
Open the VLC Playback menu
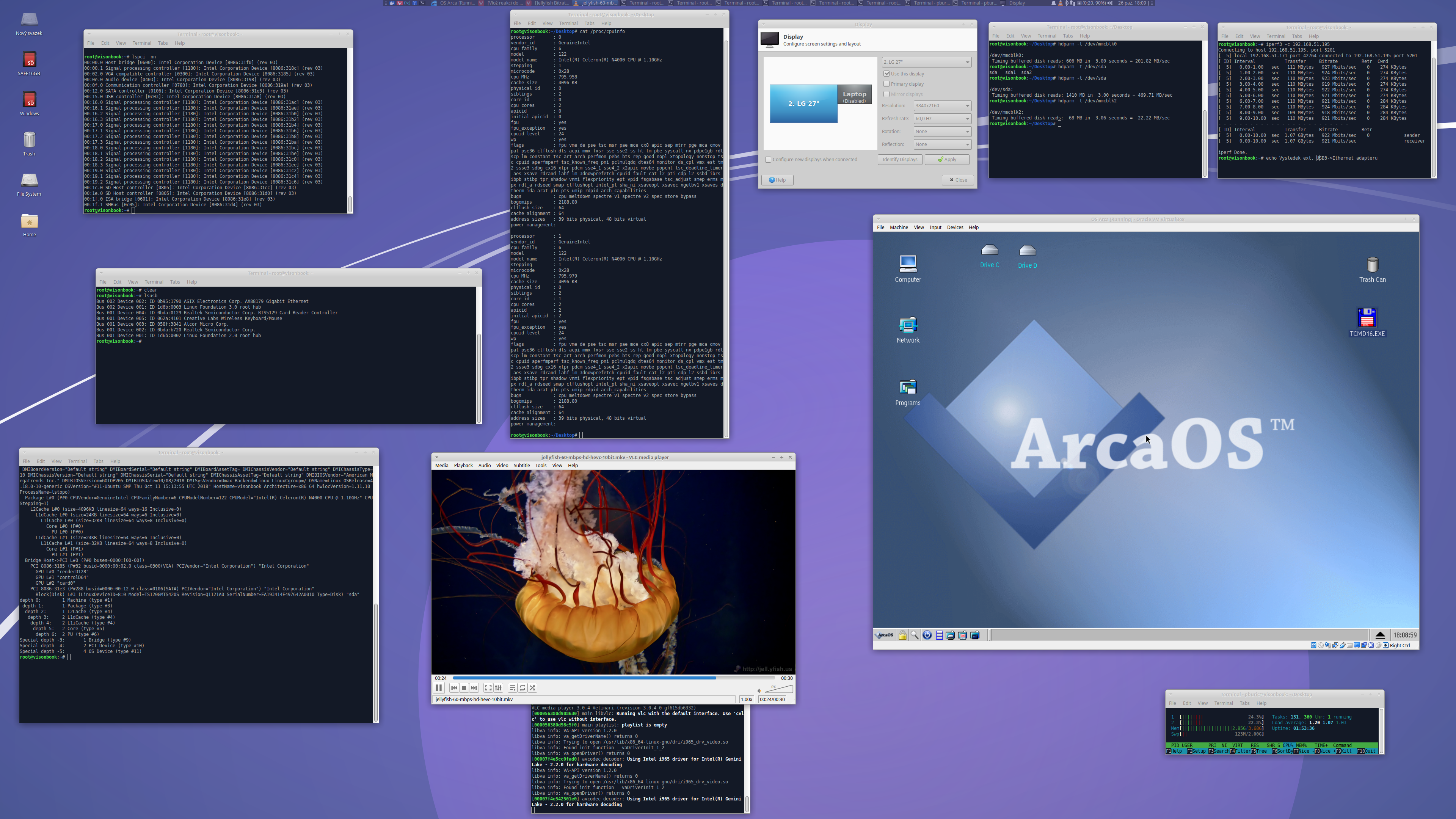click(463, 466)
